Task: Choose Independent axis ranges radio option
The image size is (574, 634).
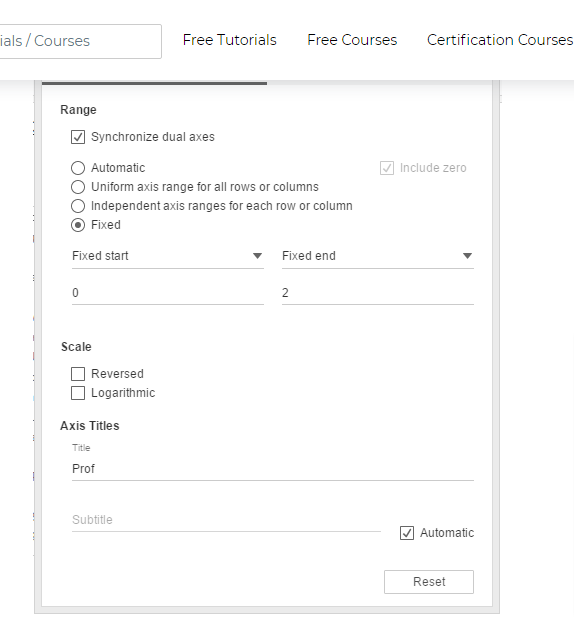Action: [78, 206]
